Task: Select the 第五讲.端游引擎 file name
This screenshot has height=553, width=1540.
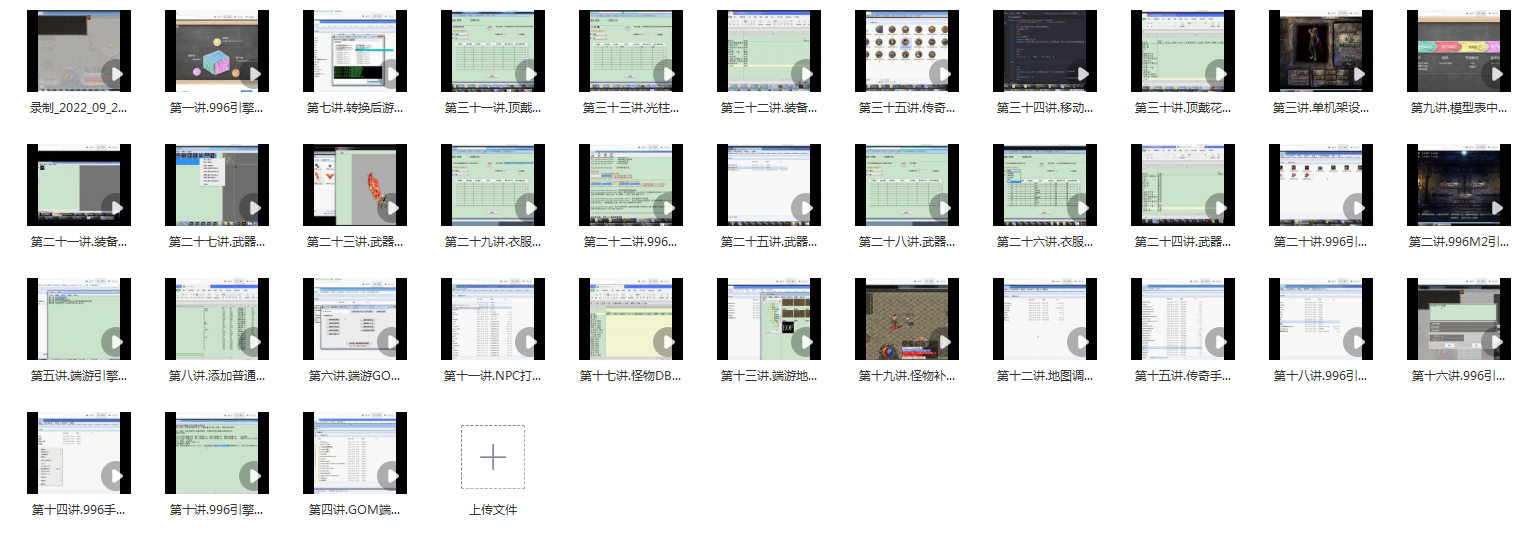Action: tap(79, 376)
